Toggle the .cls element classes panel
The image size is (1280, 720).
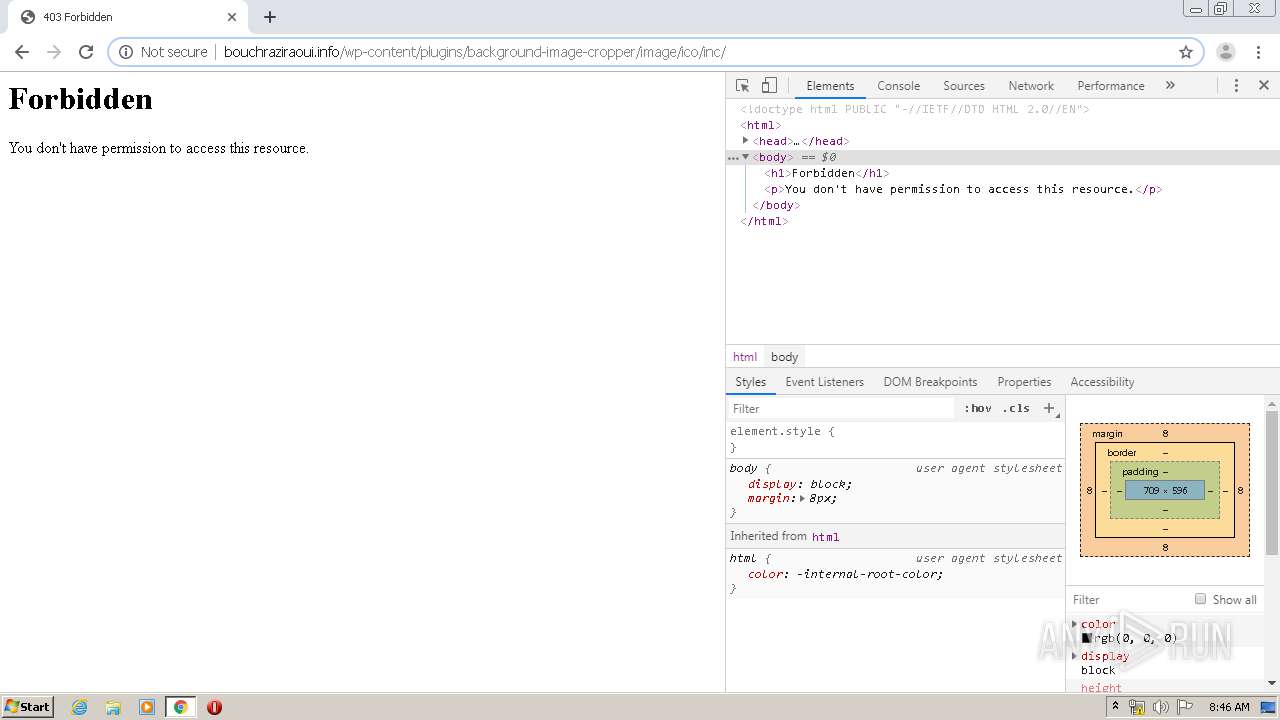1016,409
